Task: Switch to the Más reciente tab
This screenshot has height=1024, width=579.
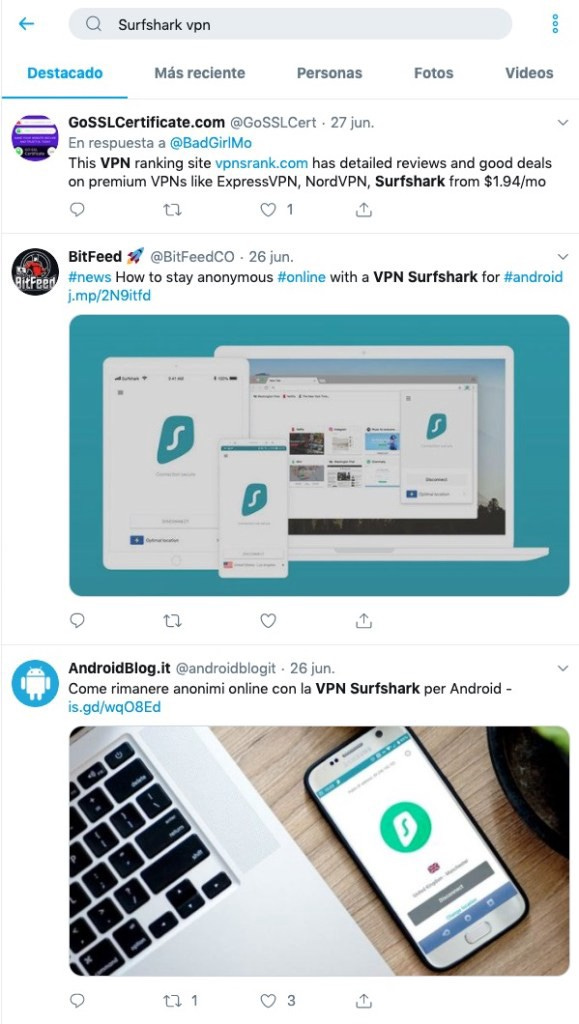Action: (200, 73)
